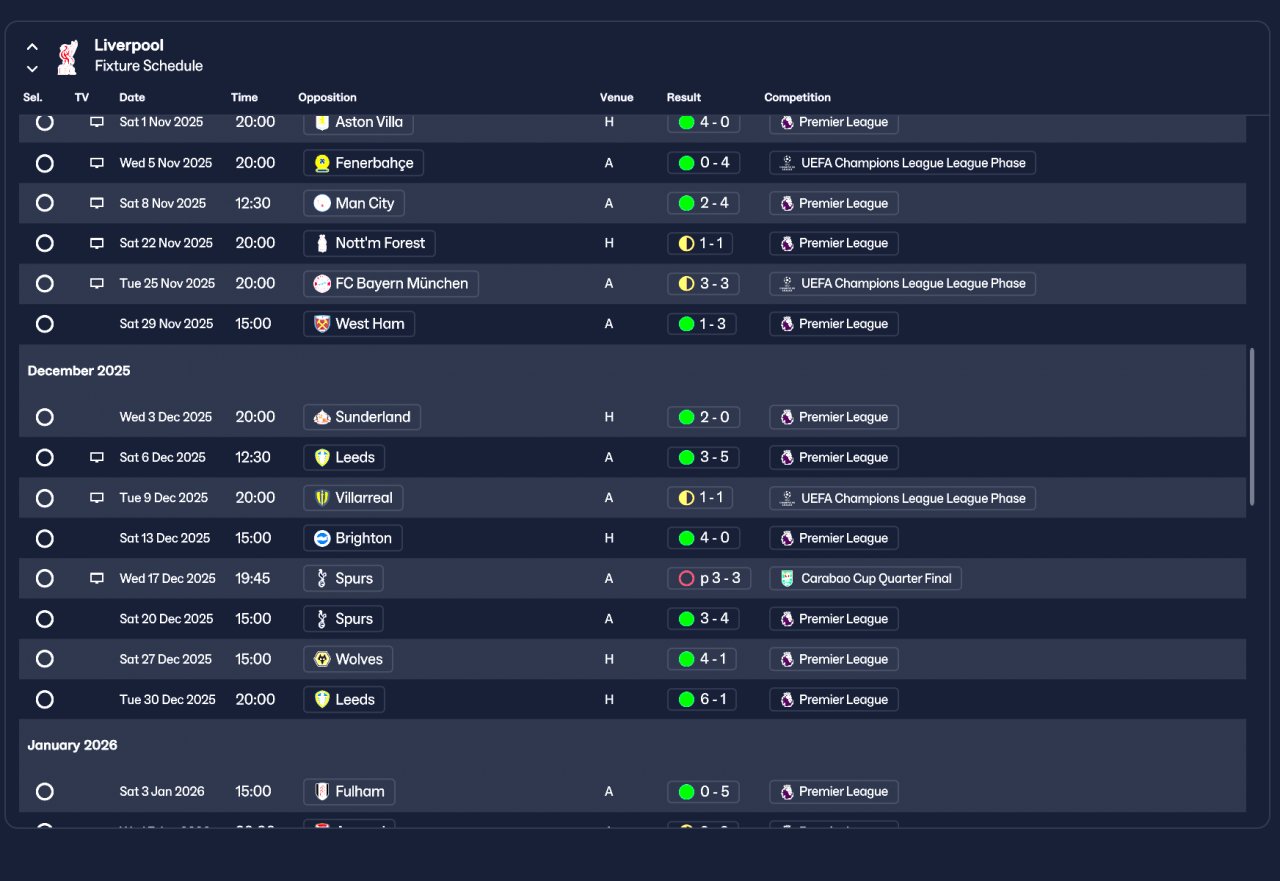Viewport: 1280px width, 881px height.
Task: Click the 19:45 kick-off time
Action: pyautogui.click(x=253, y=578)
